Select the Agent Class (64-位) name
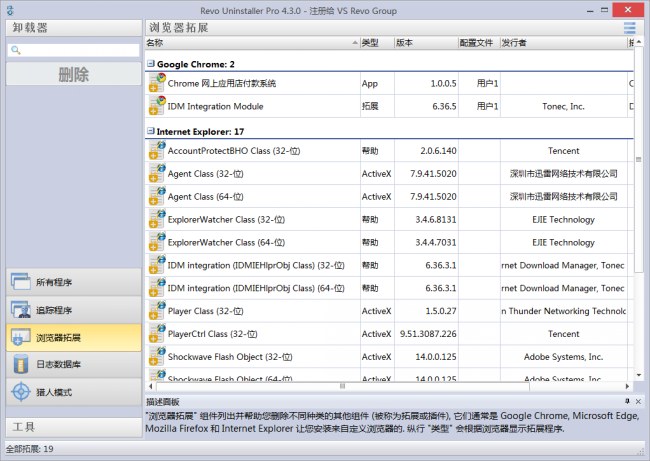650x461 pixels. (x=205, y=197)
